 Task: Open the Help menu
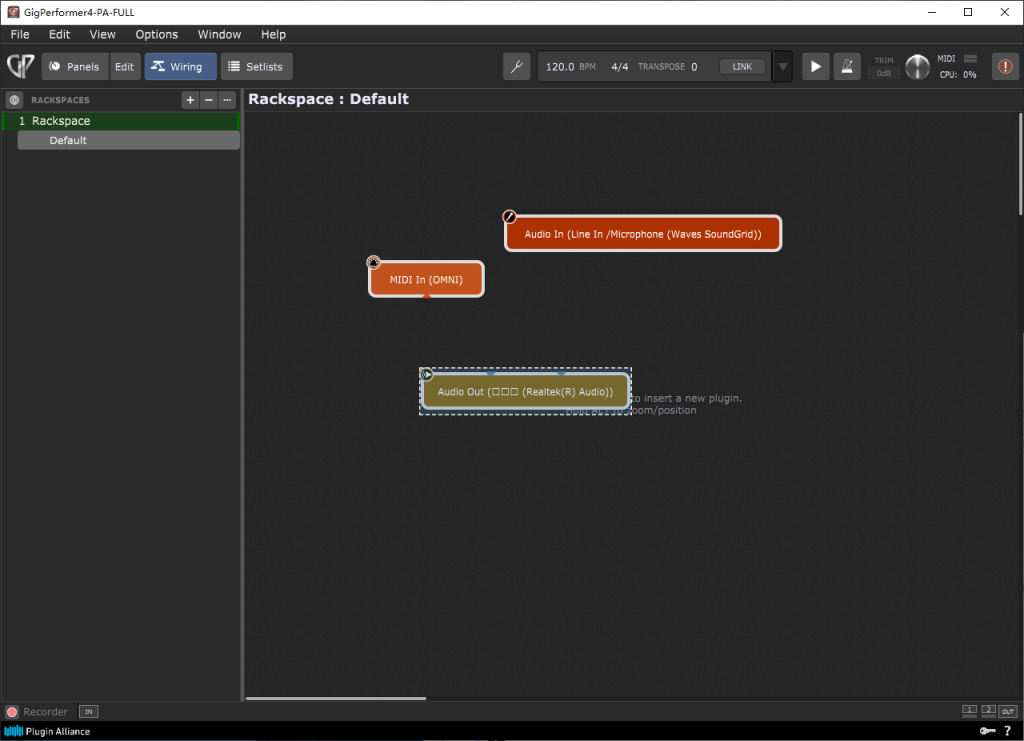(x=274, y=35)
